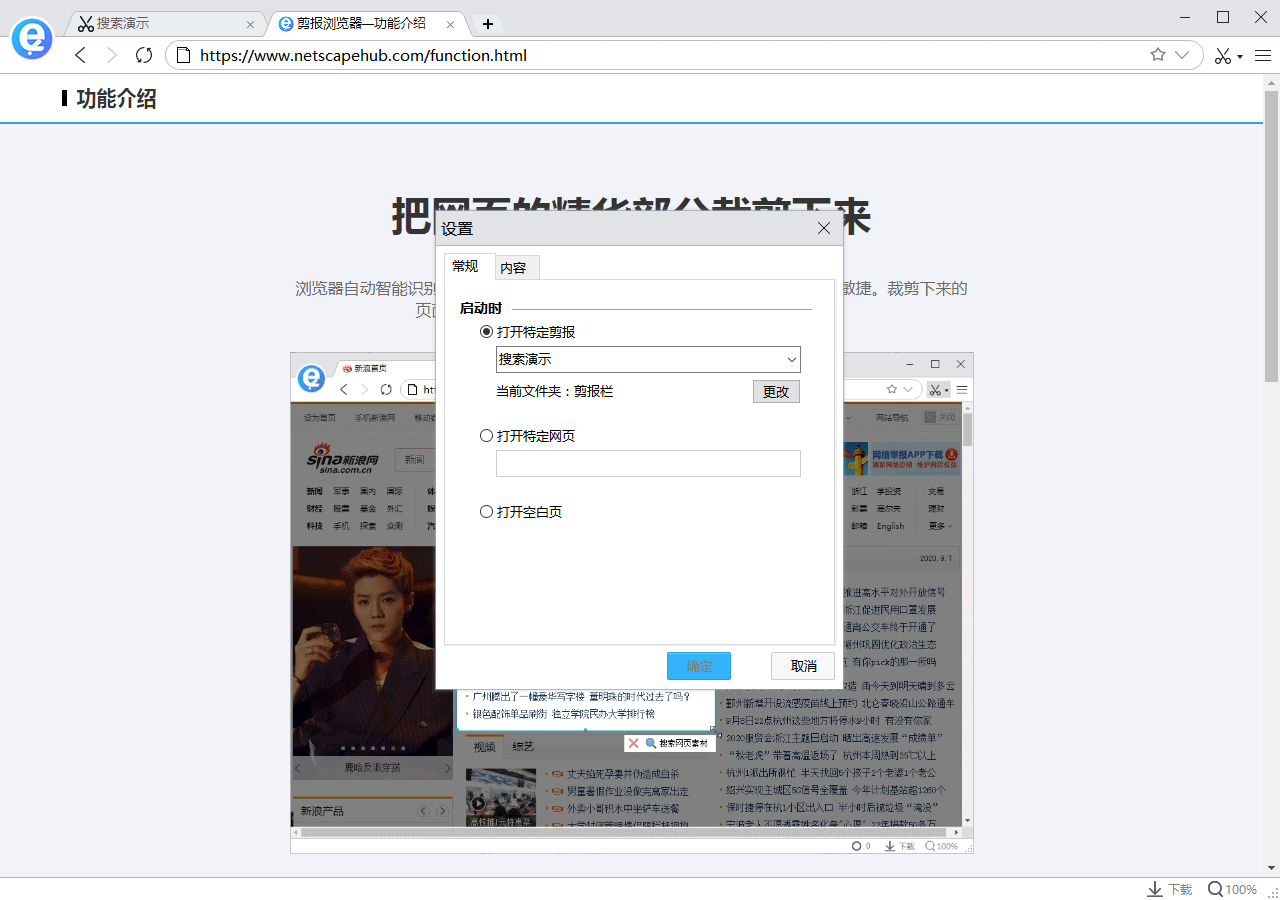Go back with the back arrow
The width and height of the screenshot is (1280, 900).
click(80, 55)
